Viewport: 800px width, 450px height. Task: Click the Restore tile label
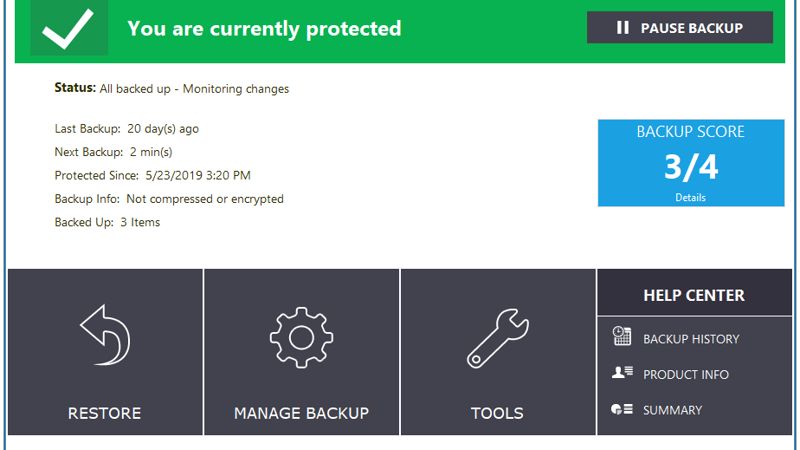tap(105, 413)
